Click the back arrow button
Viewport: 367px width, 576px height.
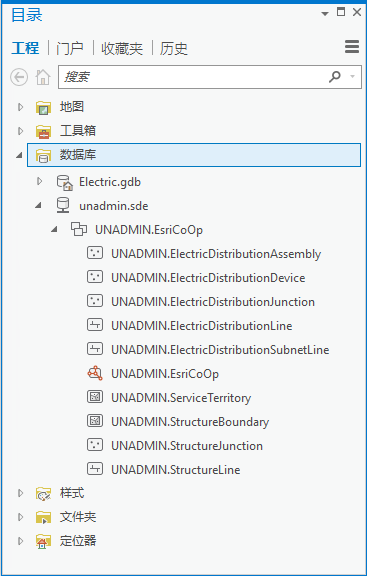tap(19, 77)
